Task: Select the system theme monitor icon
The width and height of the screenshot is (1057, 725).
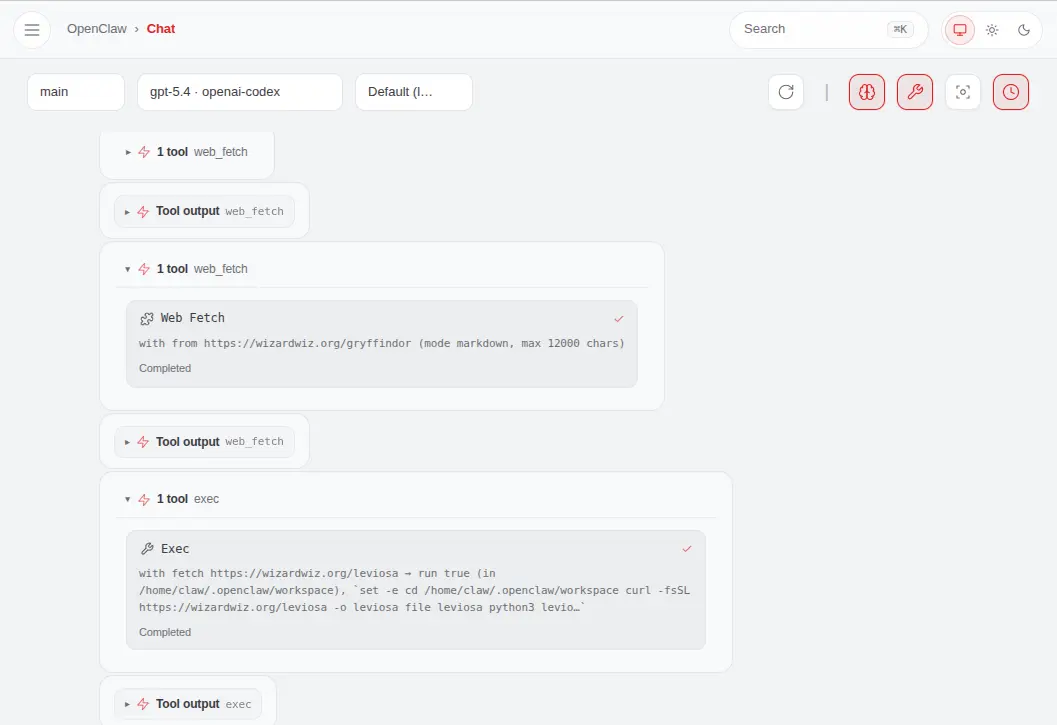Action: 960,30
